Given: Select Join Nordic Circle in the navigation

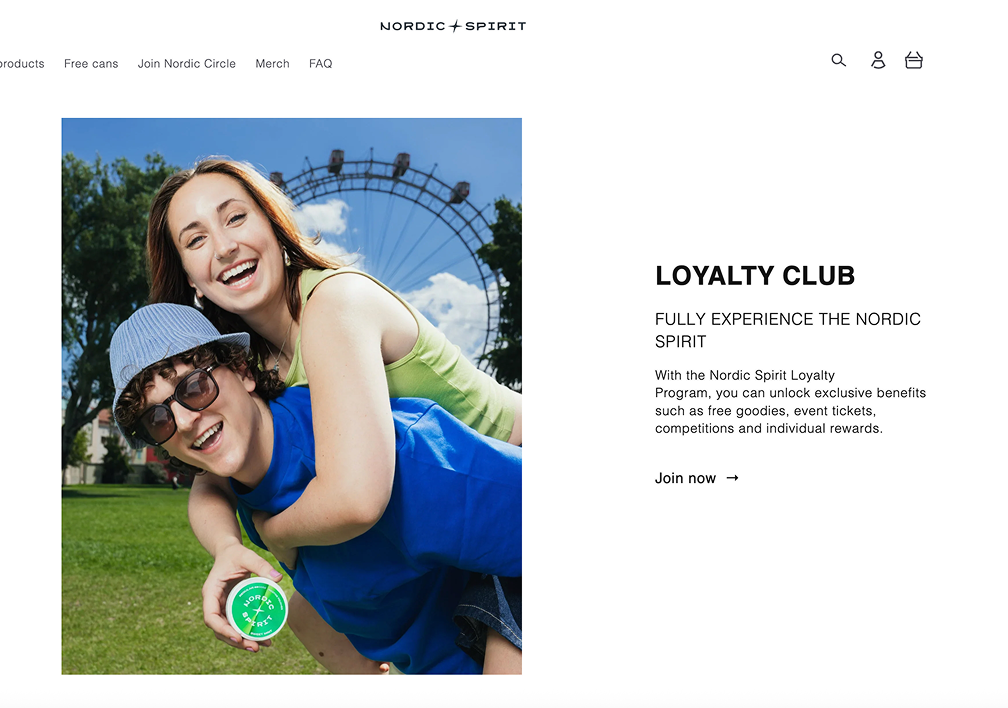Looking at the screenshot, I should tap(186, 64).
